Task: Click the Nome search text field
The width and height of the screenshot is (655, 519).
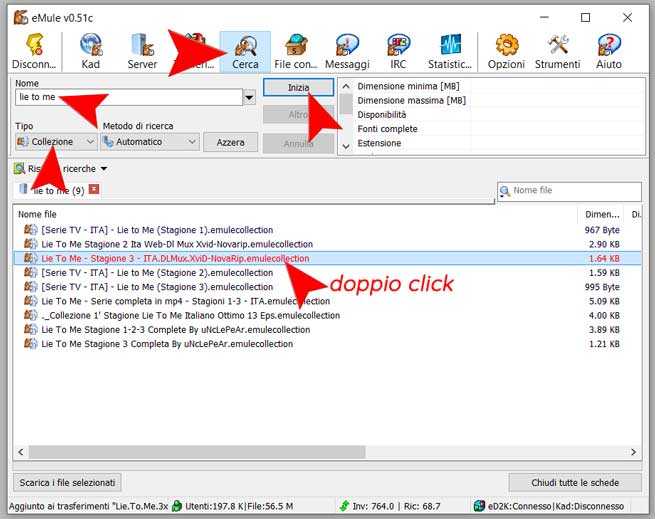Action: pos(129,97)
